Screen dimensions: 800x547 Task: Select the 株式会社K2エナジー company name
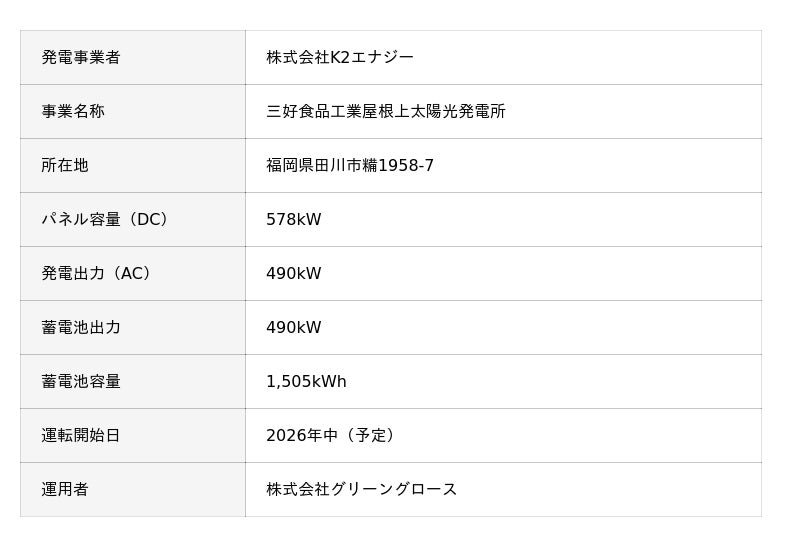click(340, 57)
